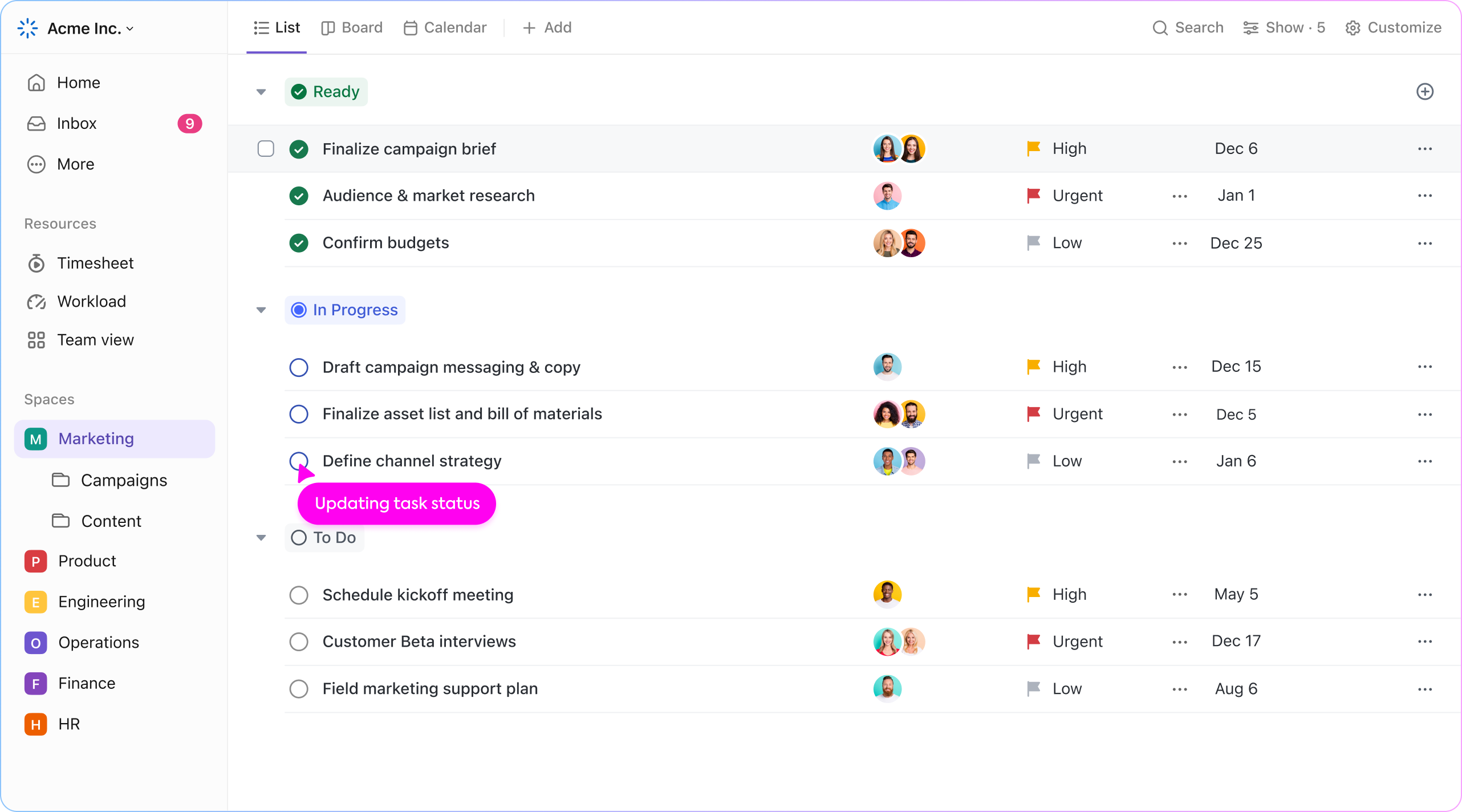Click the Workload icon in sidebar

coord(37,301)
